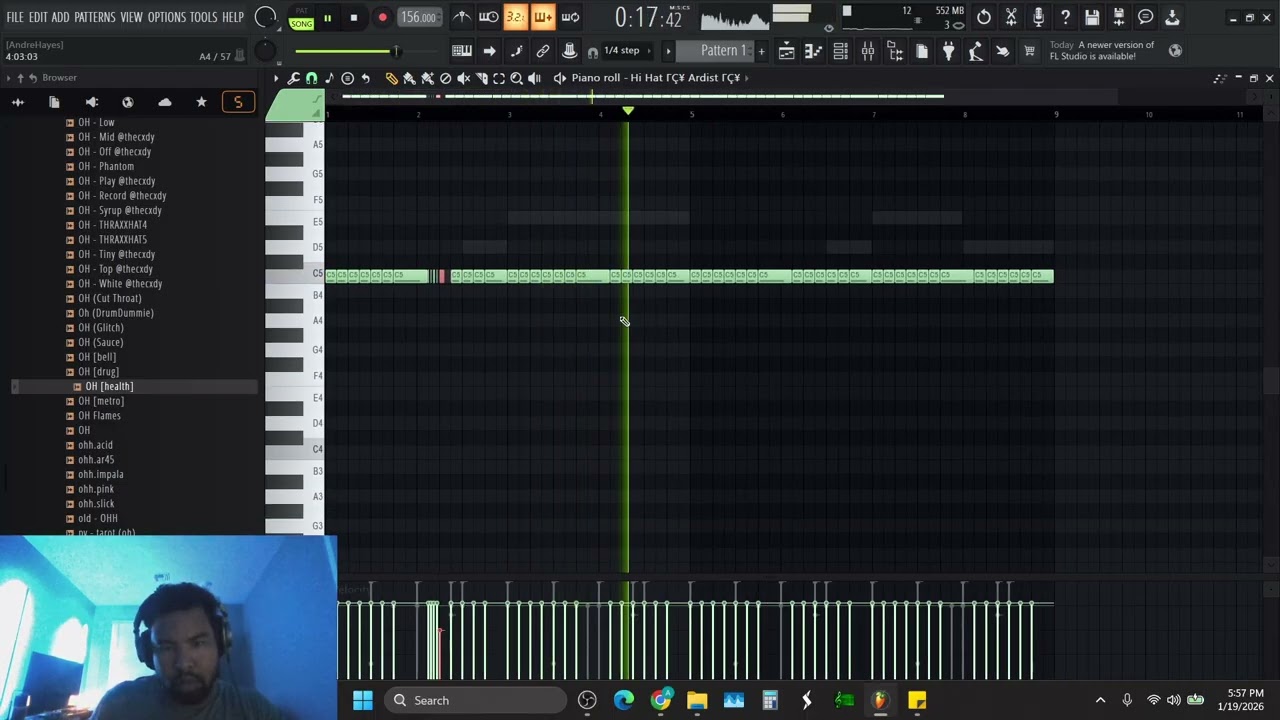Open the piano roll menu arrow at toolbar start
1280x720 pixels.
coord(277,78)
